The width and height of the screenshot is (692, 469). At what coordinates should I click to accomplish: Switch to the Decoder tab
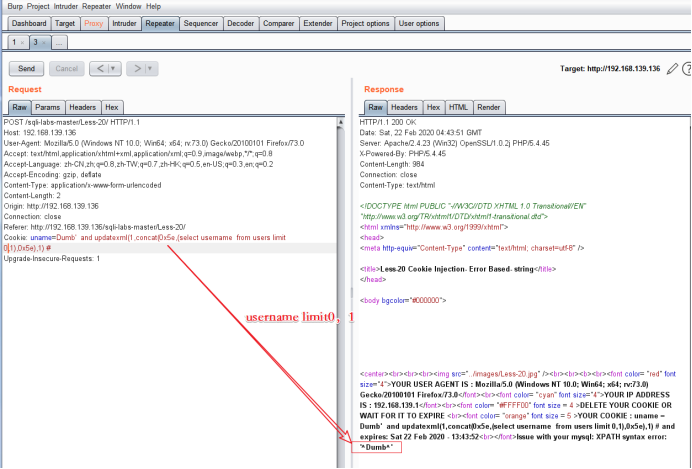[x=241, y=23]
